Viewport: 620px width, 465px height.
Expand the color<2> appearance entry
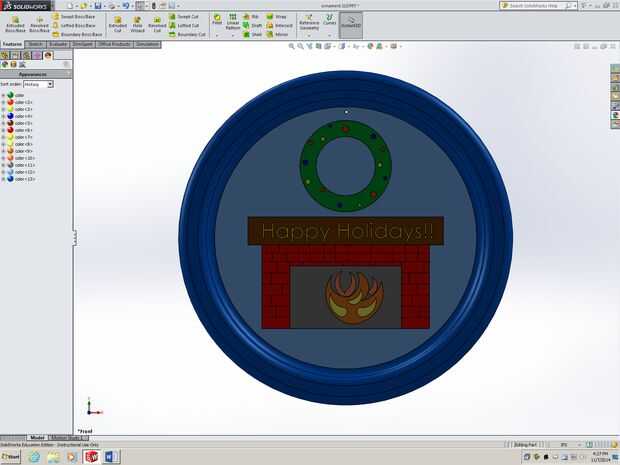click(x=3, y=102)
